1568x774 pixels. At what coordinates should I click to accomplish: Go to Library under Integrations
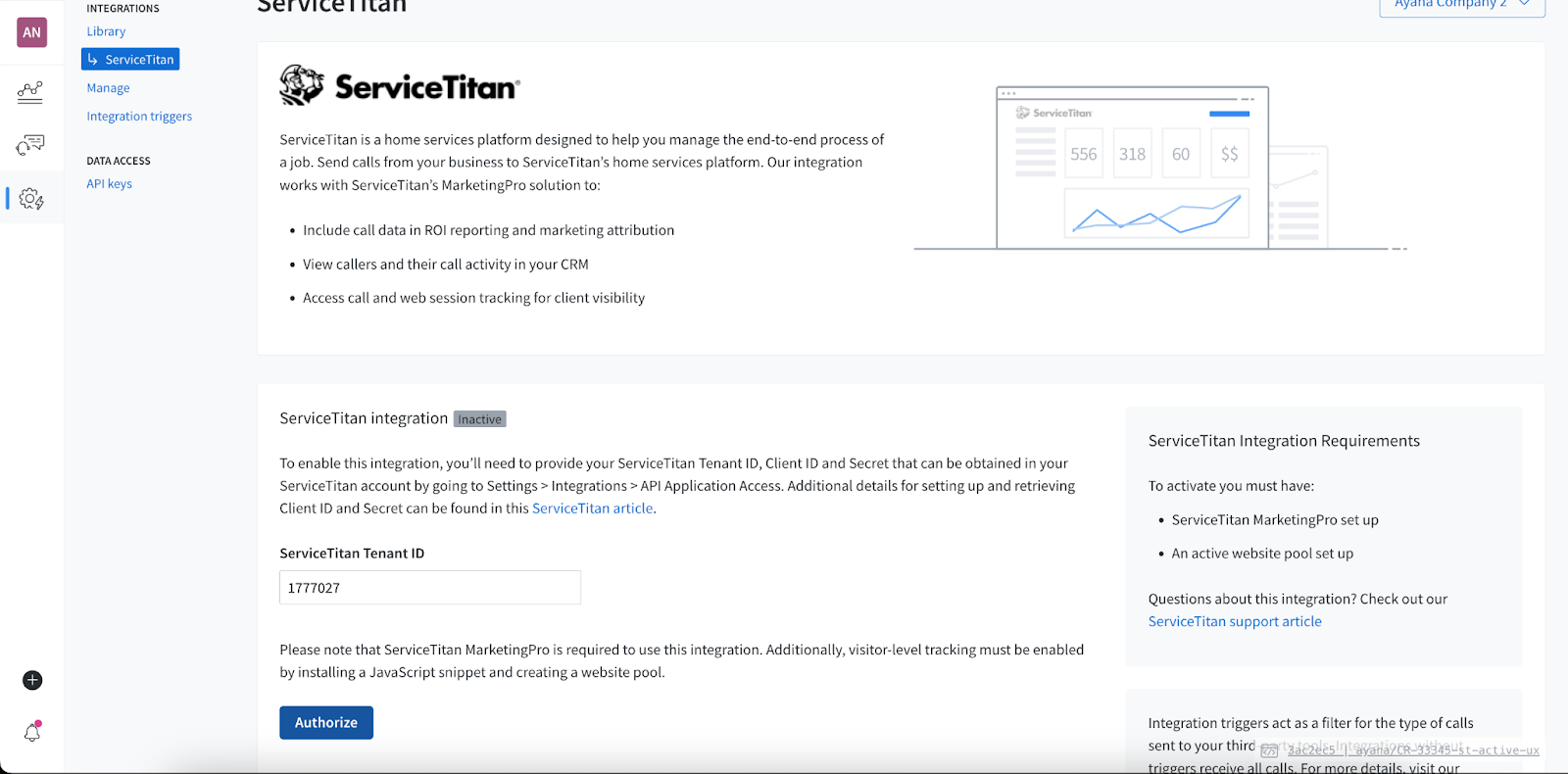106,31
